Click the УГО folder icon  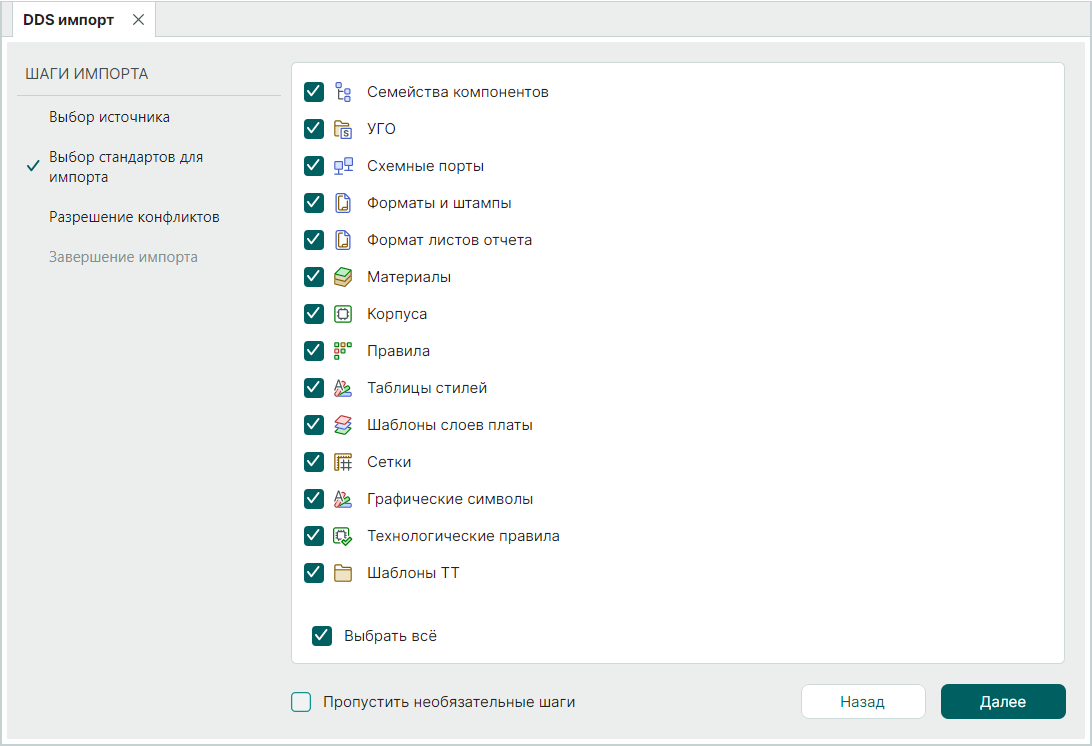(x=343, y=129)
